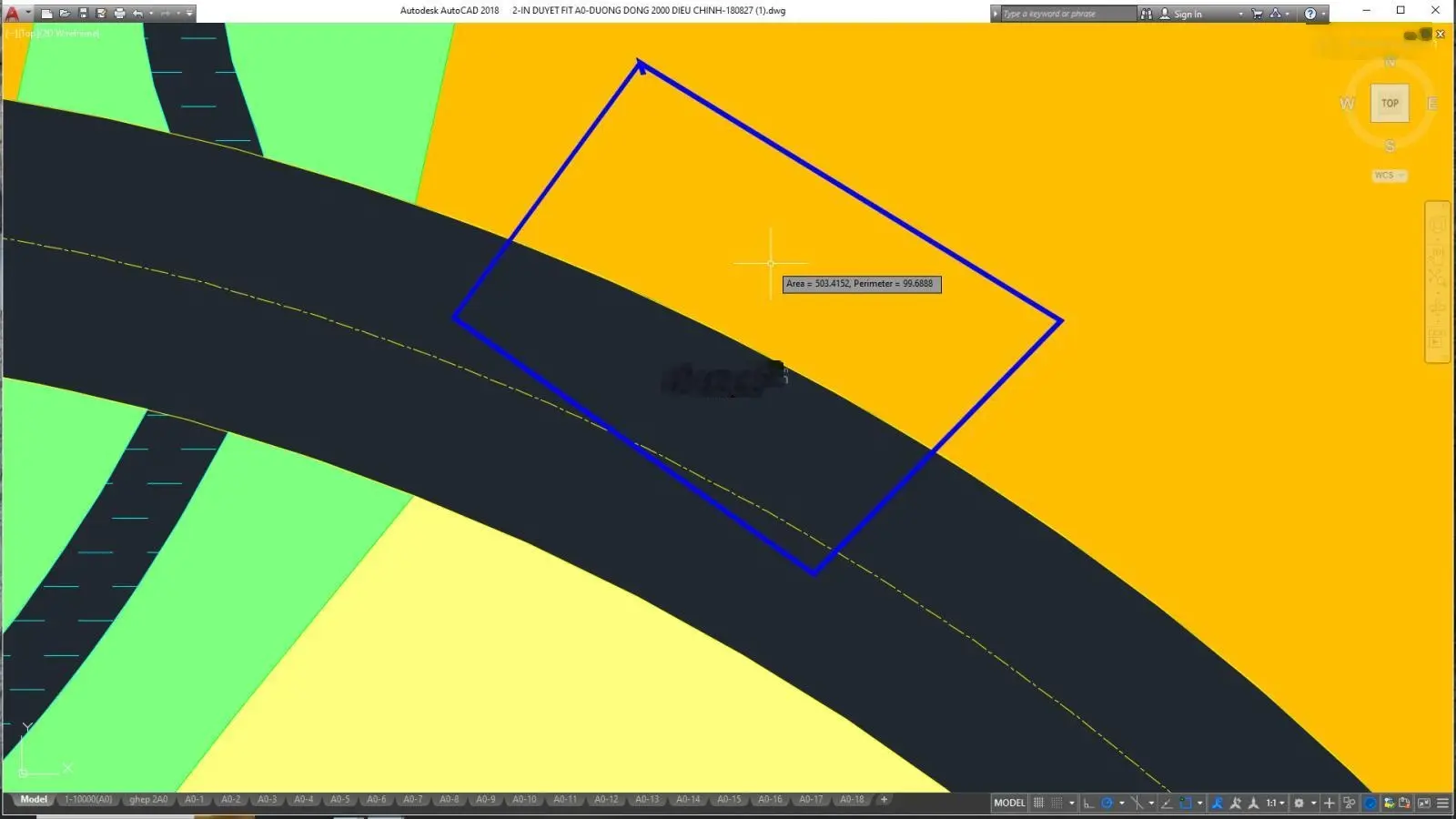Undo the last action with the Undo arrow
1456x819 pixels.
[x=137, y=14]
